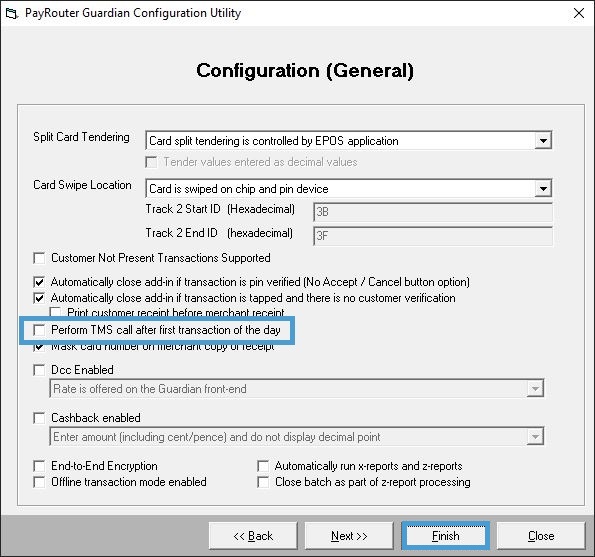Screen dimensions: 595x557
Task: Click the Track 2 Start ID field
Action: coord(433,212)
